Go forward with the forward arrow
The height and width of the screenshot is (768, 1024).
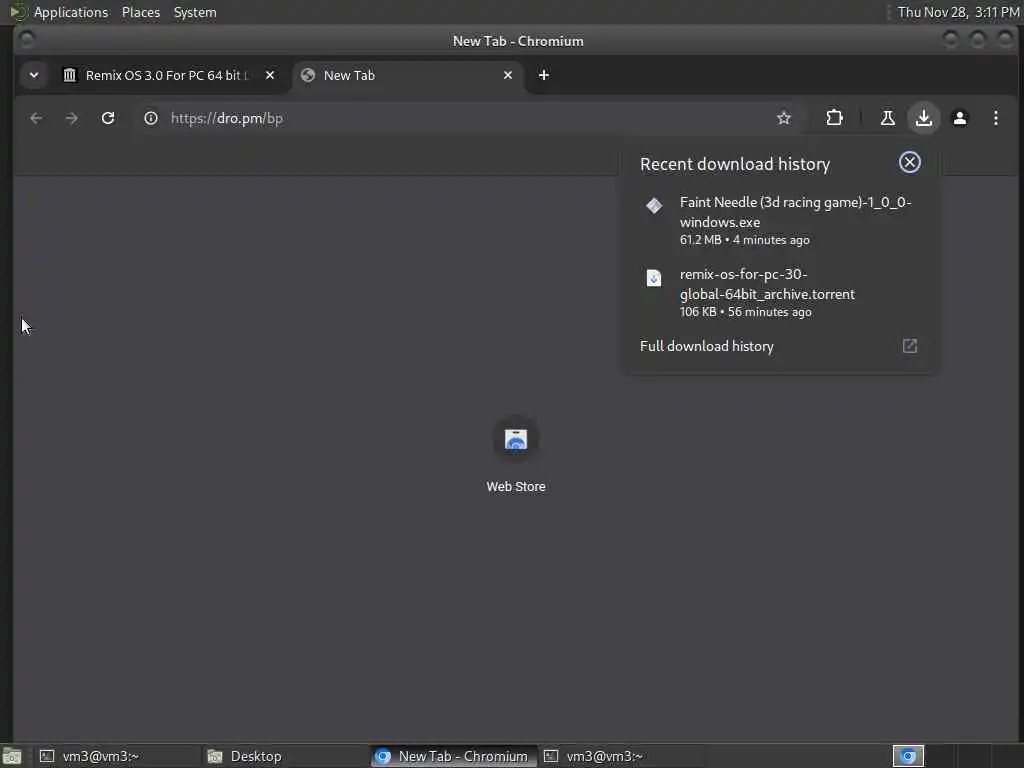tap(72, 118)
